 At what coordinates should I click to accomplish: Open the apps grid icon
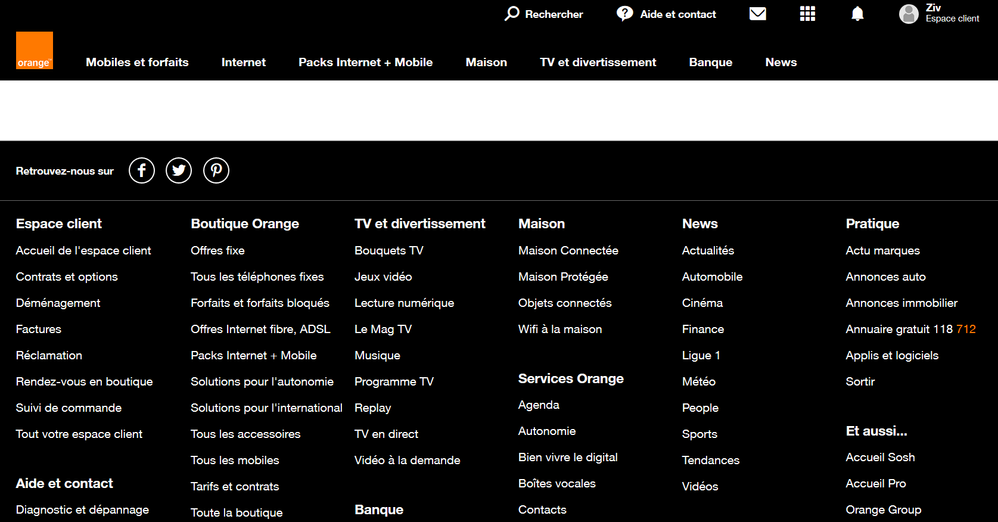pos(808,14)
